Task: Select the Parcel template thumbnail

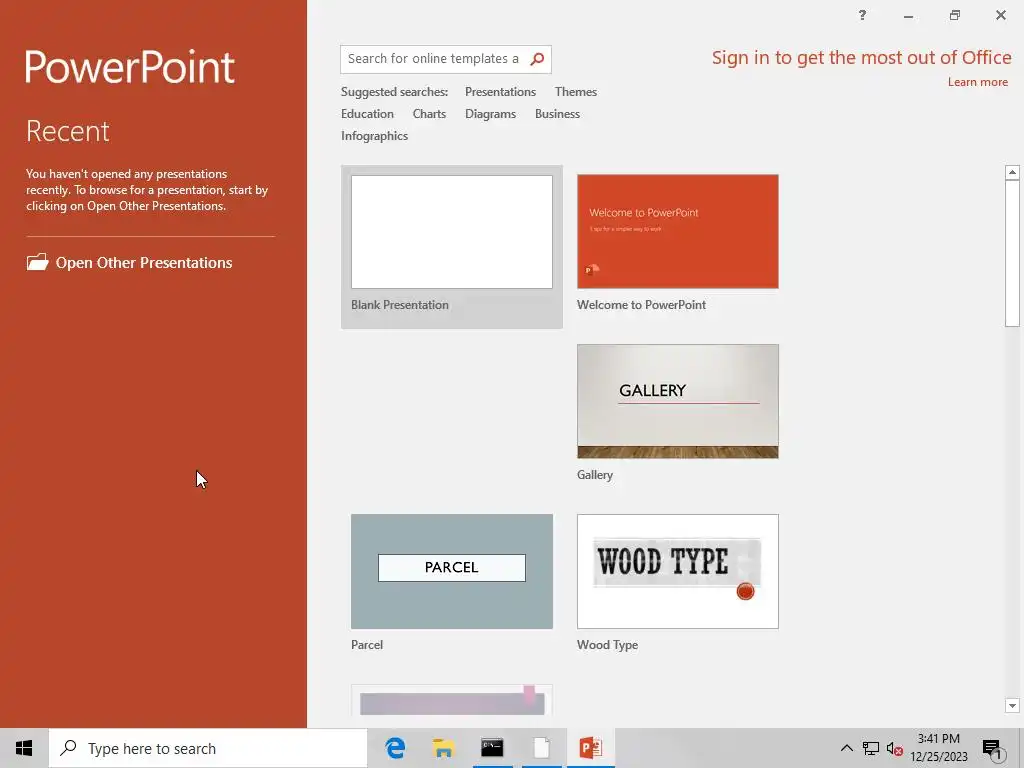Action: pyautogui.click(x=452, y=571)
